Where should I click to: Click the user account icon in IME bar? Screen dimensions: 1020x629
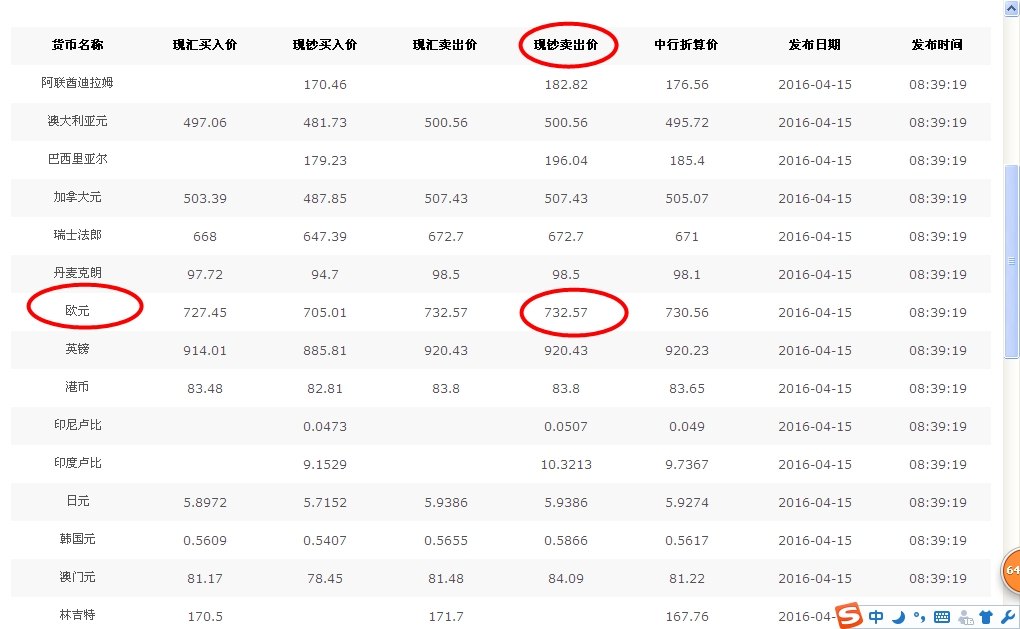966,617
